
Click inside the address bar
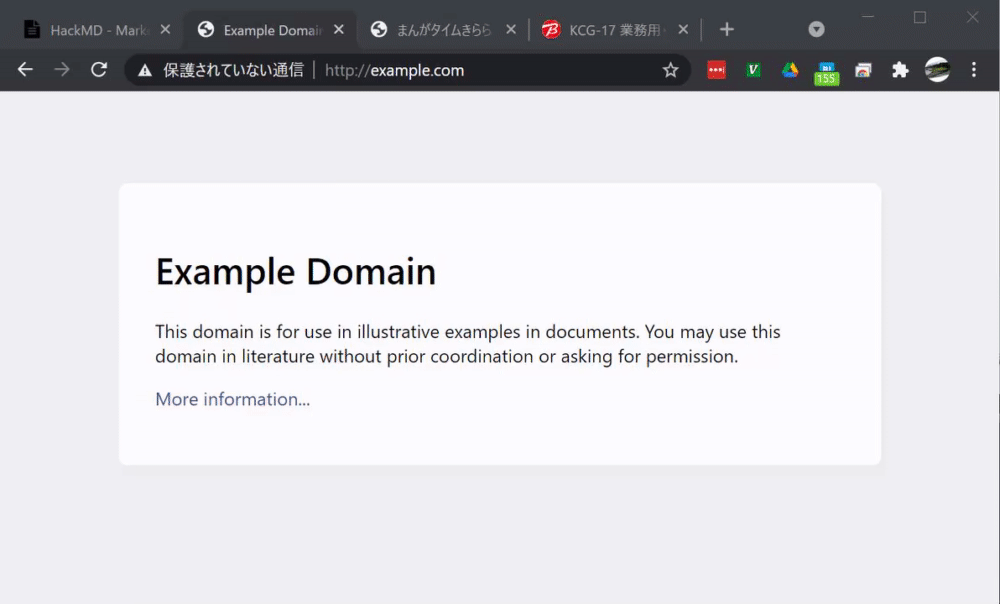420,70
